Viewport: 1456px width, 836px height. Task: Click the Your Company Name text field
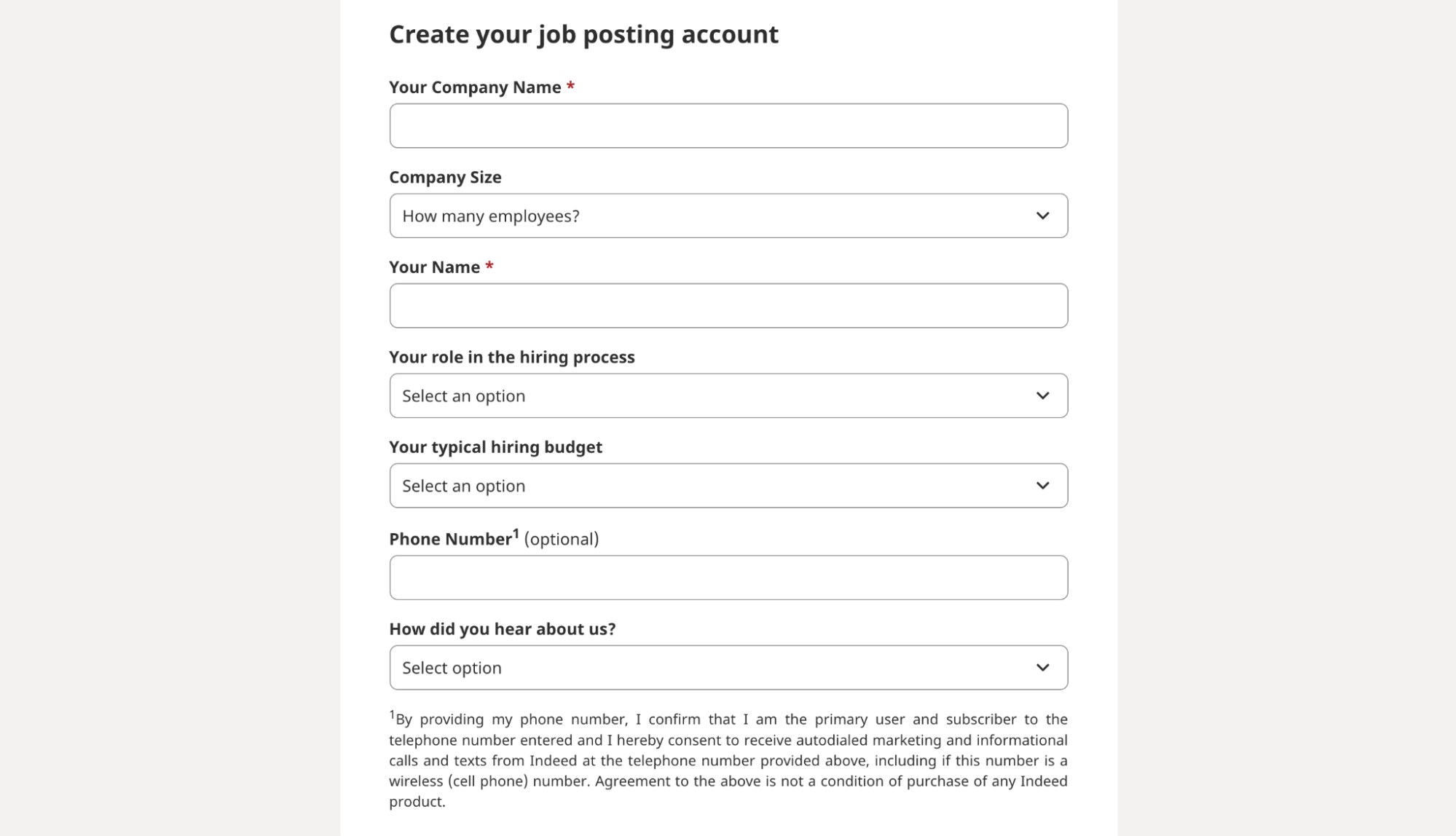pos(728,126)
